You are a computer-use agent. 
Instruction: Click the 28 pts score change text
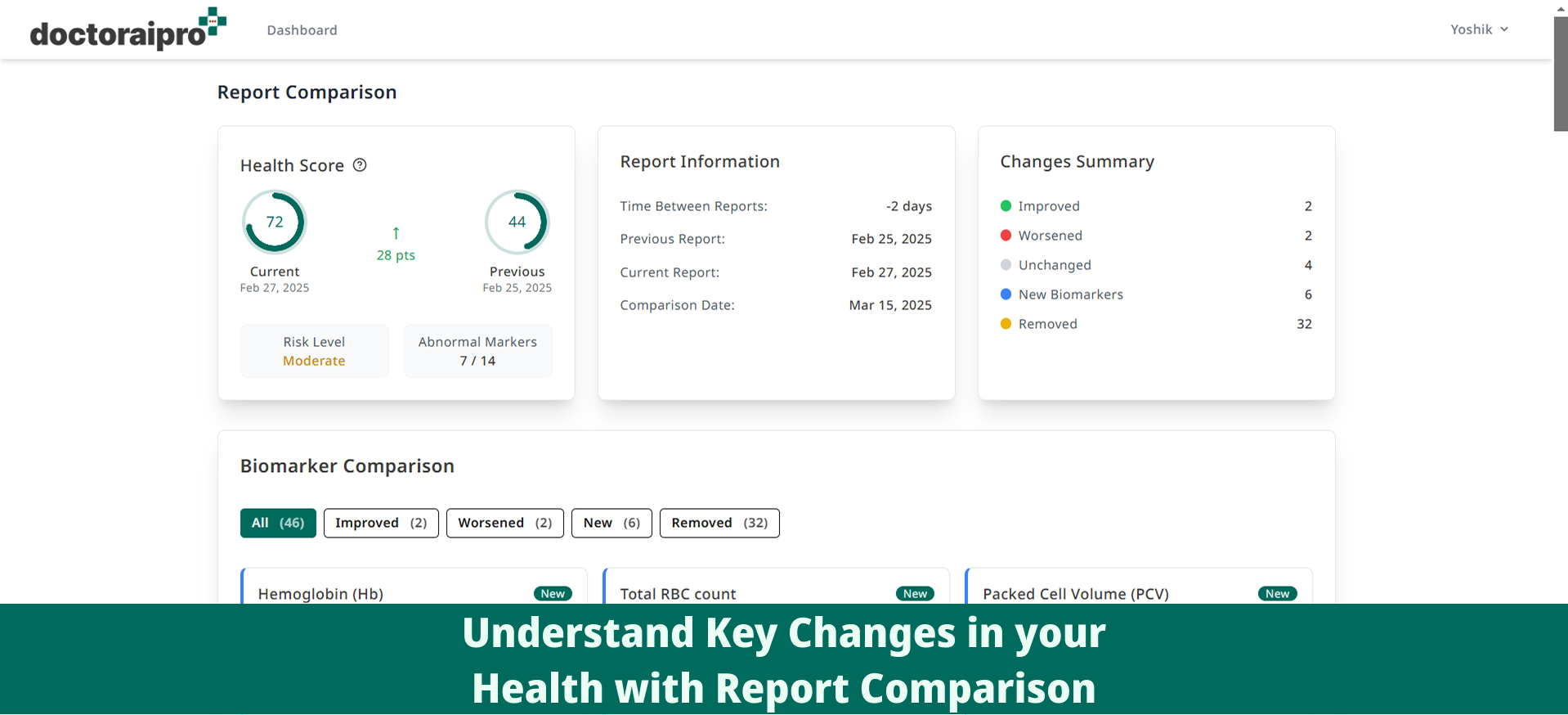point(396,255)
